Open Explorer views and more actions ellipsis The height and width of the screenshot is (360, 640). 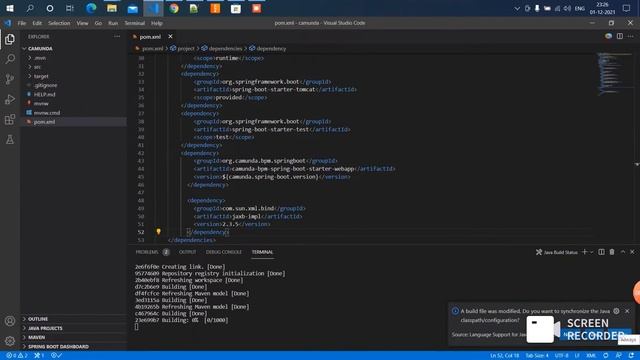pos(117,36)
